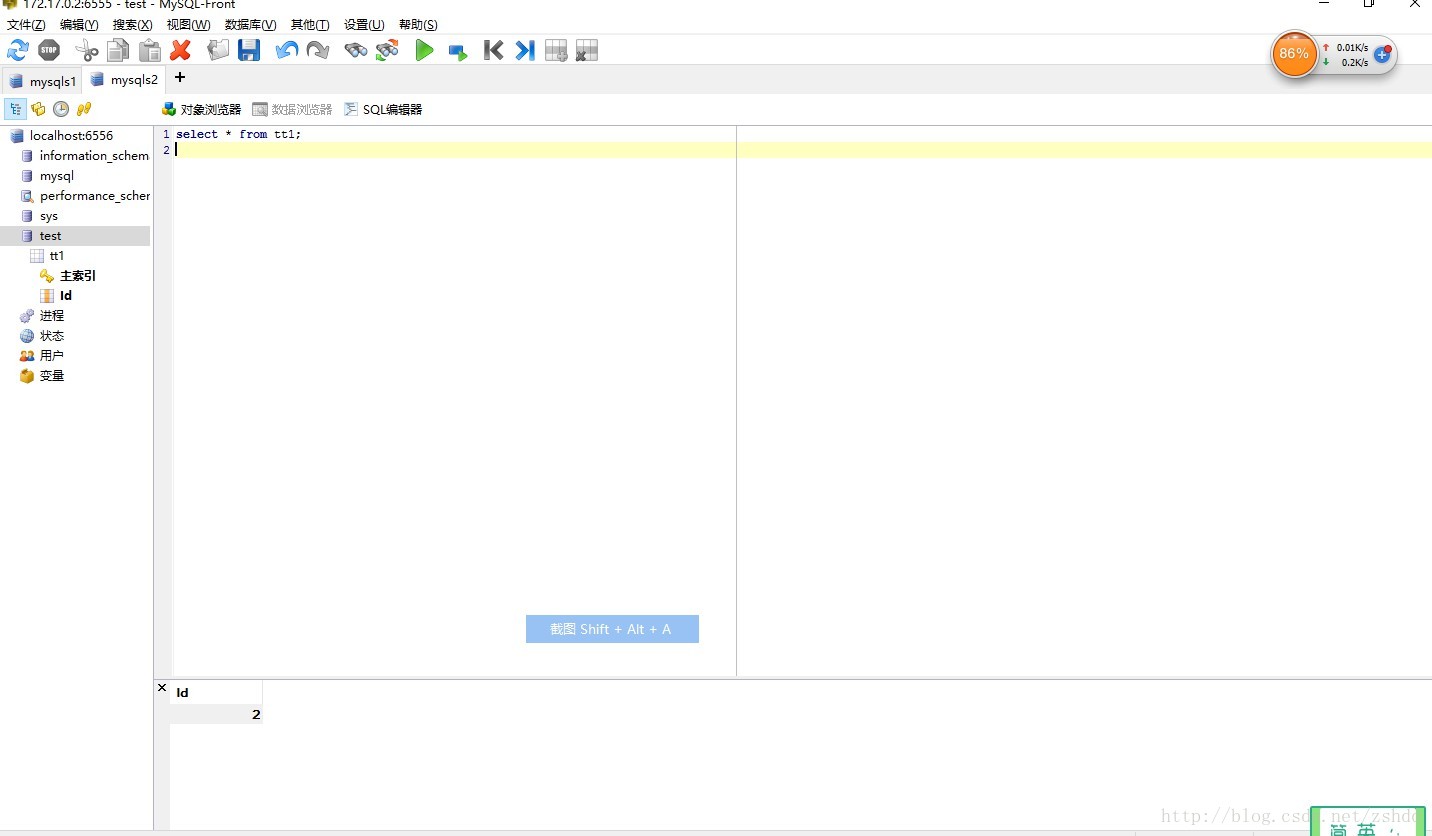Jump to last record icon
This screenshot has height=836, width=1432.
[x=525, y=50]
